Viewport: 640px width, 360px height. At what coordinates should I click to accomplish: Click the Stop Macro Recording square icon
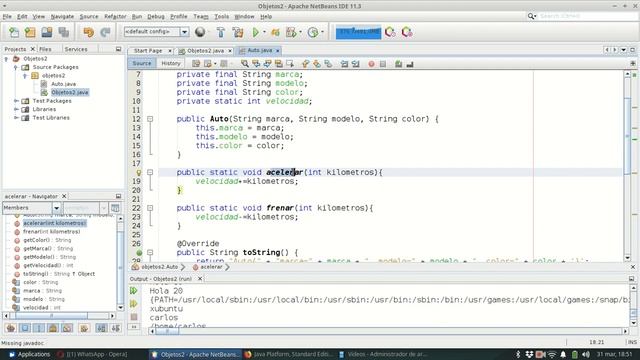383,64
